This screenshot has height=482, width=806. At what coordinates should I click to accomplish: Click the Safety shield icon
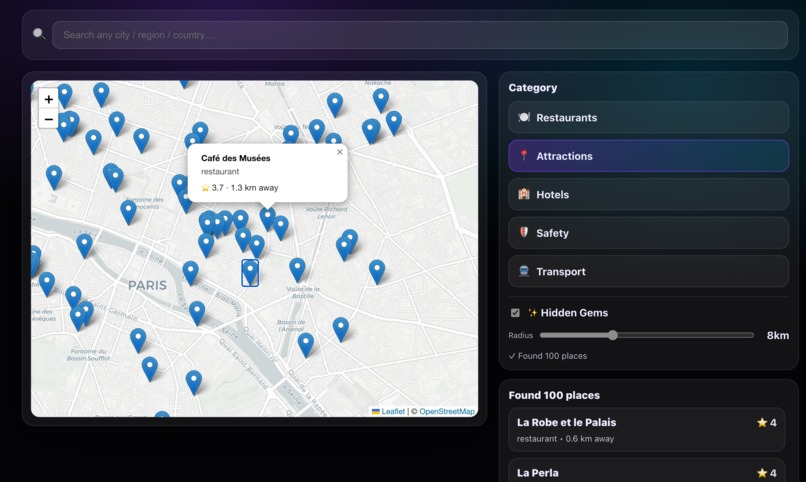[524, 232]
